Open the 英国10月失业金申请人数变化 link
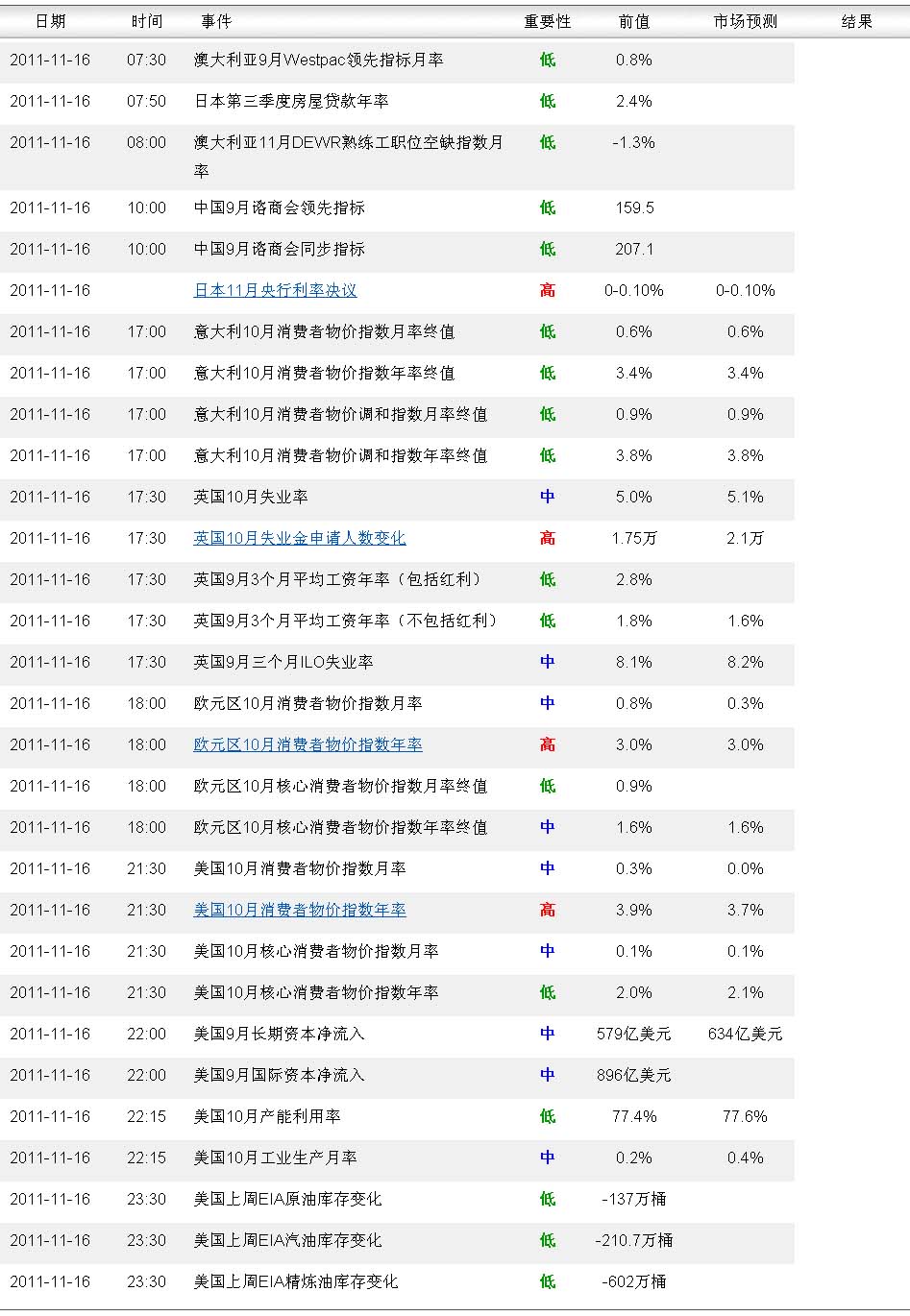 (x=300, y=538)
